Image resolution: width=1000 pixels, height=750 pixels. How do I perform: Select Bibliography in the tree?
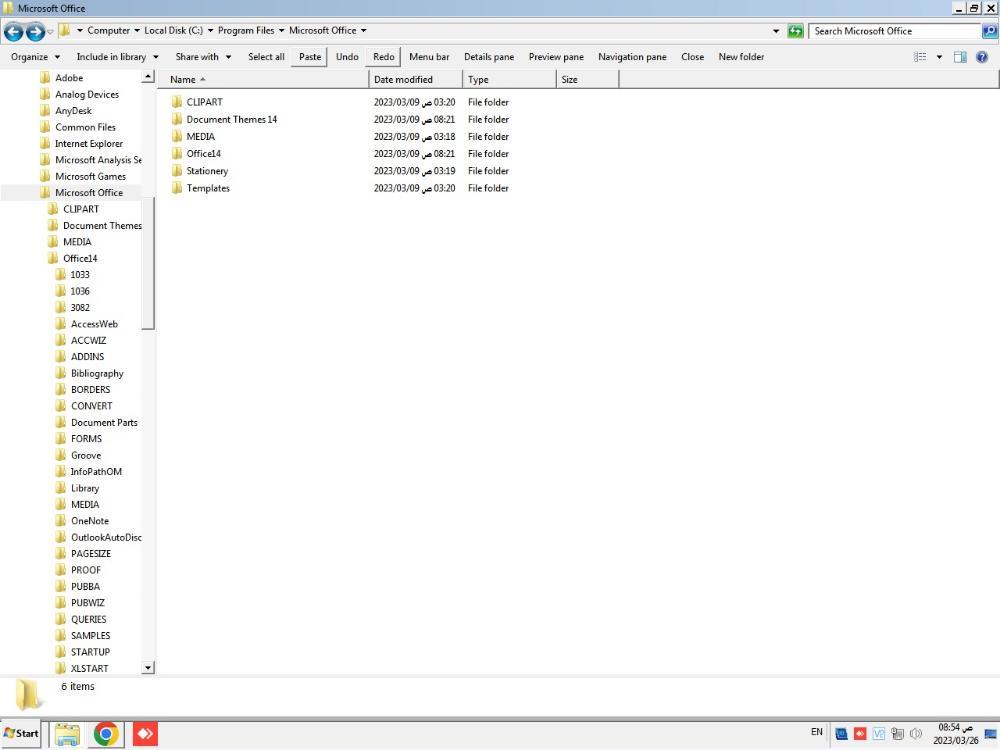coord(97,374)
